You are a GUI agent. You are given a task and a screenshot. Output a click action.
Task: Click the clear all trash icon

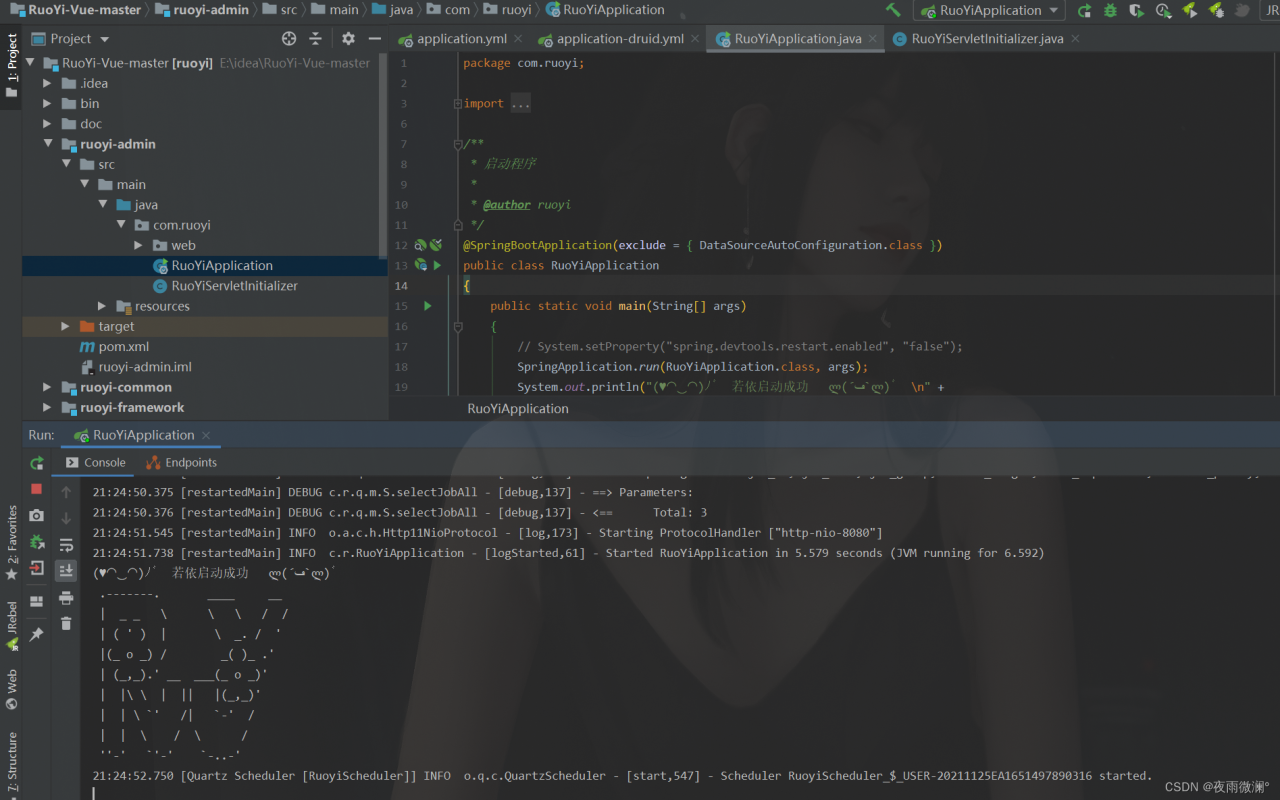click(66, 623)
